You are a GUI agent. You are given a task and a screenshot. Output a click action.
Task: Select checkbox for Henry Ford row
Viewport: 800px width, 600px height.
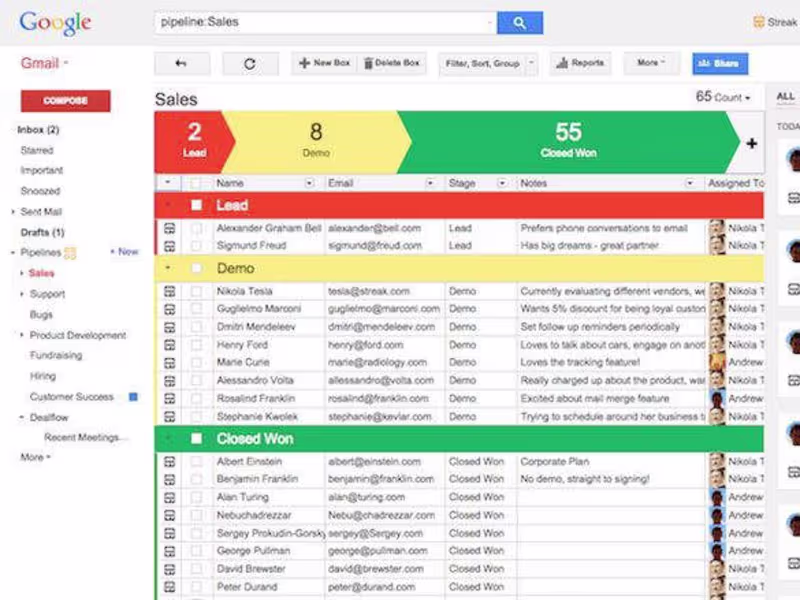point(196,345)
